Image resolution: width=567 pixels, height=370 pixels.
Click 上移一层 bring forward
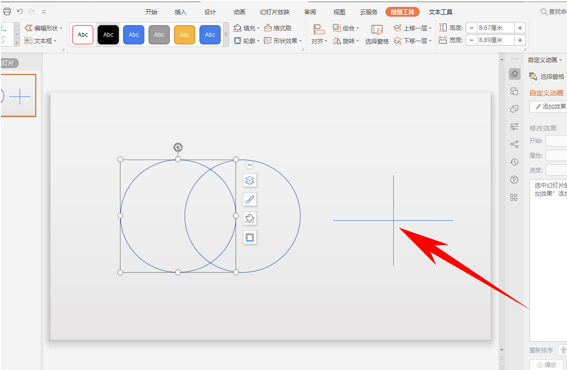[x=413, y=28]
